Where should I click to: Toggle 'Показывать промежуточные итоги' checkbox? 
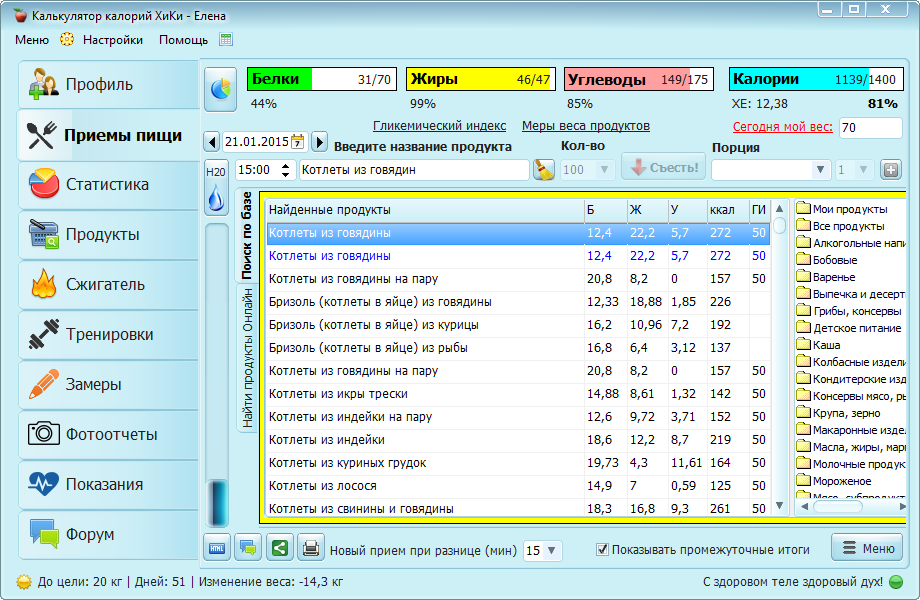click(x=602, y=549)
